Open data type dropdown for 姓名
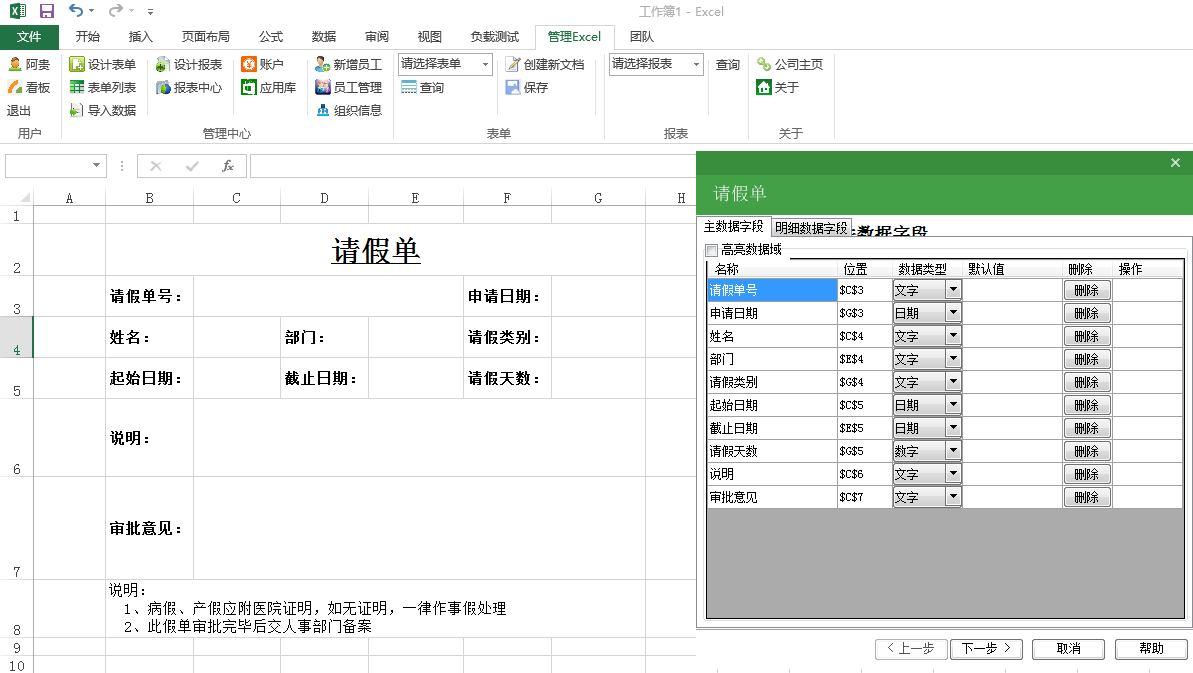1193x673 pixels. [x=953, y=335]
